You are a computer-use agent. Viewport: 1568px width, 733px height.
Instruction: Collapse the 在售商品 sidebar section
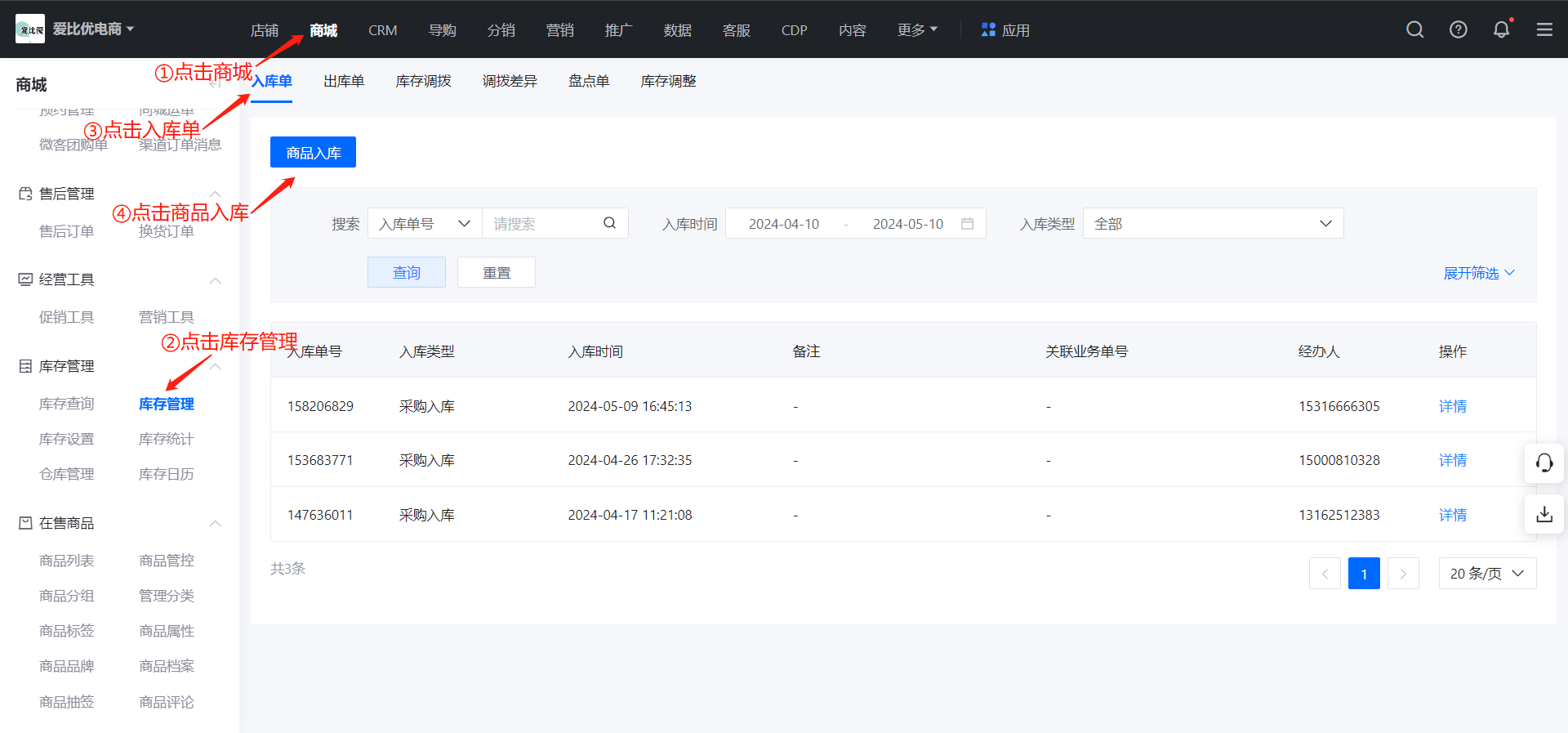click(216, 523)
